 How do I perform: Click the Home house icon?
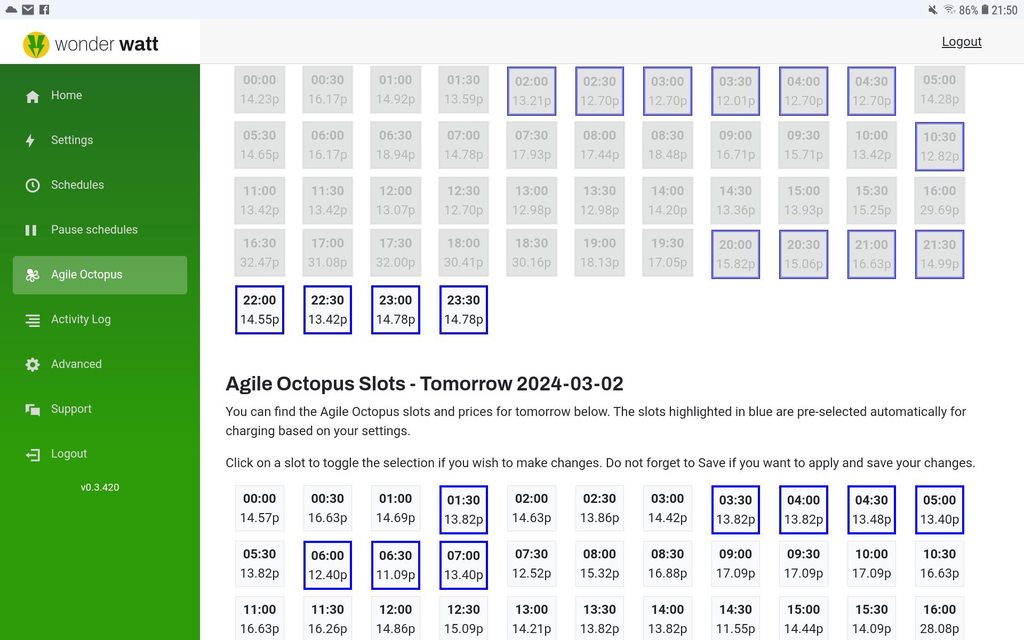coord(32,96)
